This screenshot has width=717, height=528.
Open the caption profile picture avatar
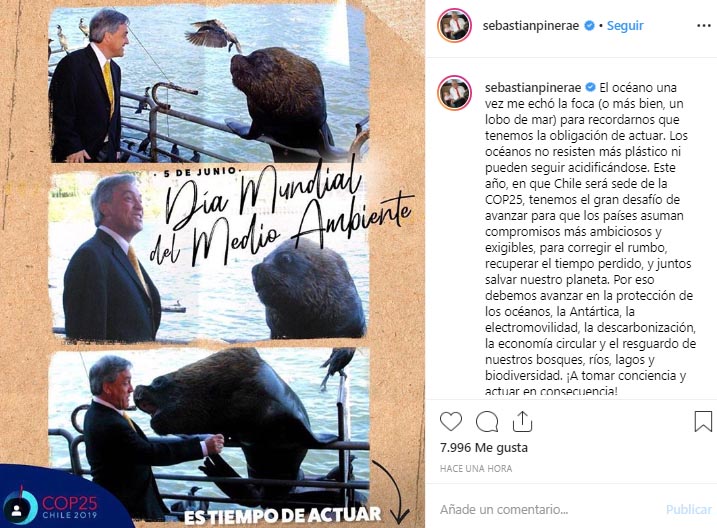click(454, 93)
